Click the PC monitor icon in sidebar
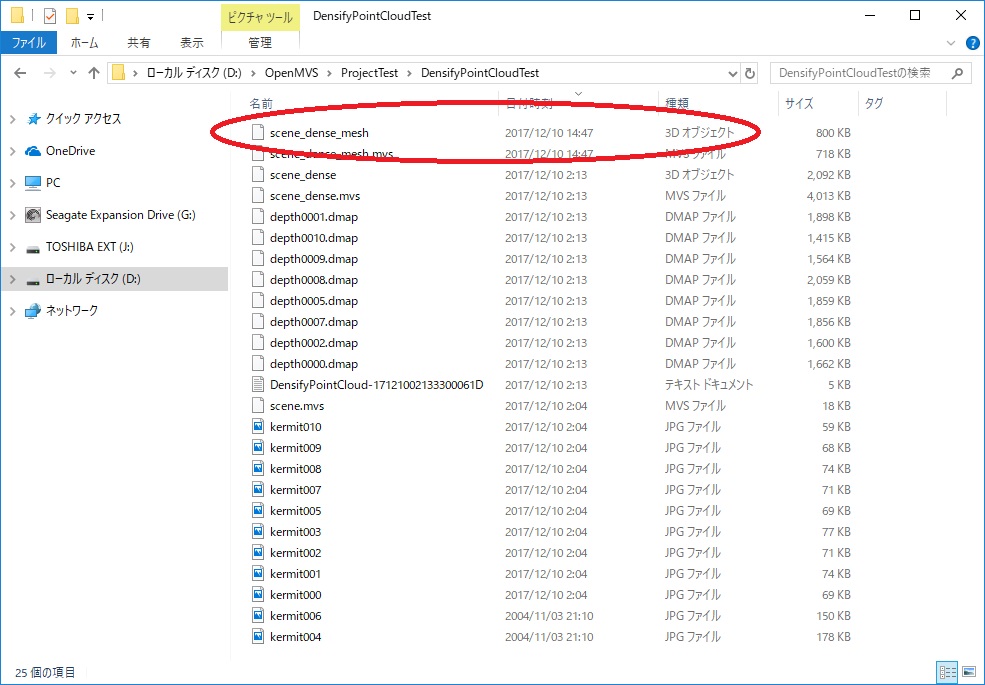 point(33,183)
